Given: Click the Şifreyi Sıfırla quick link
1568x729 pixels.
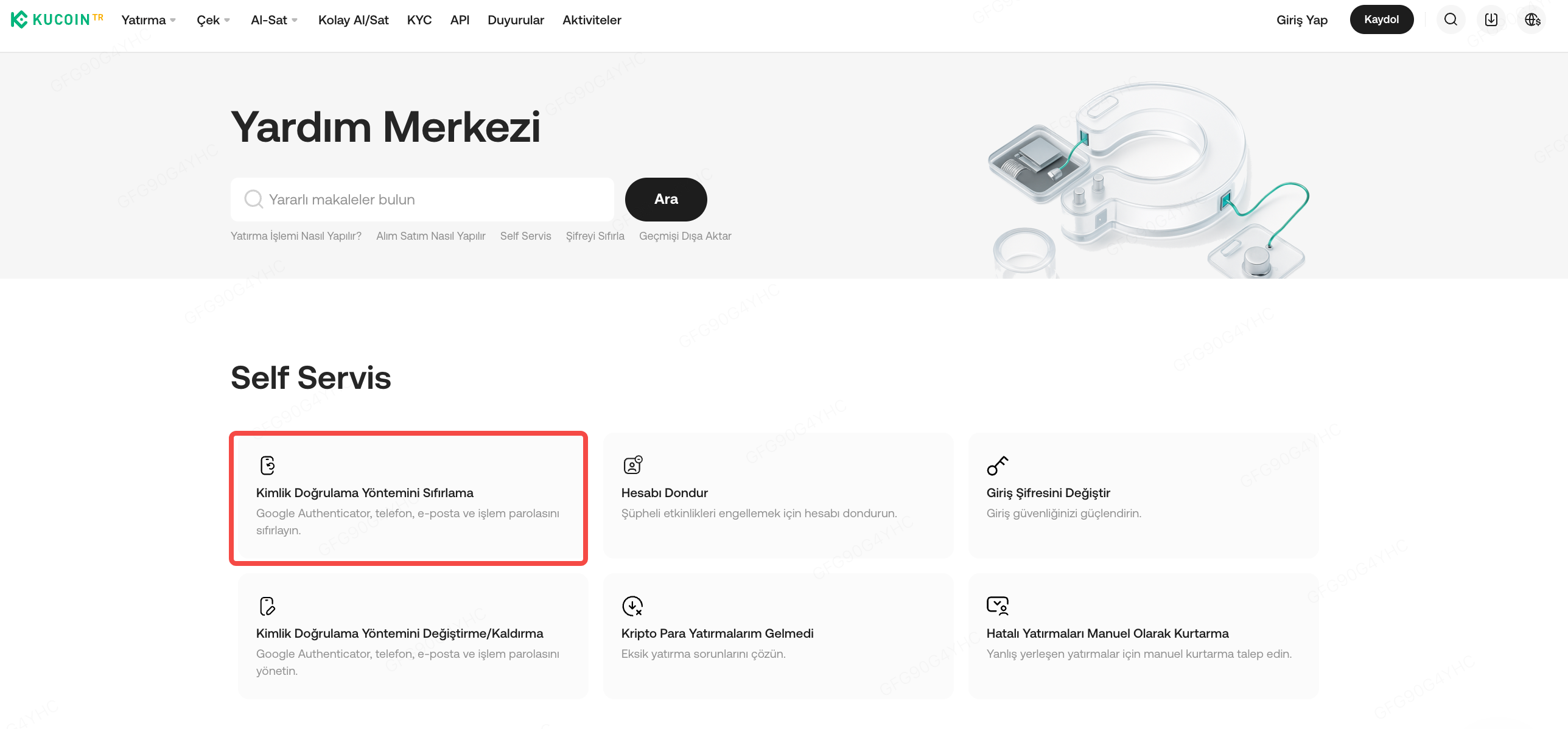Looking at the screenshot, I should 595,236.
